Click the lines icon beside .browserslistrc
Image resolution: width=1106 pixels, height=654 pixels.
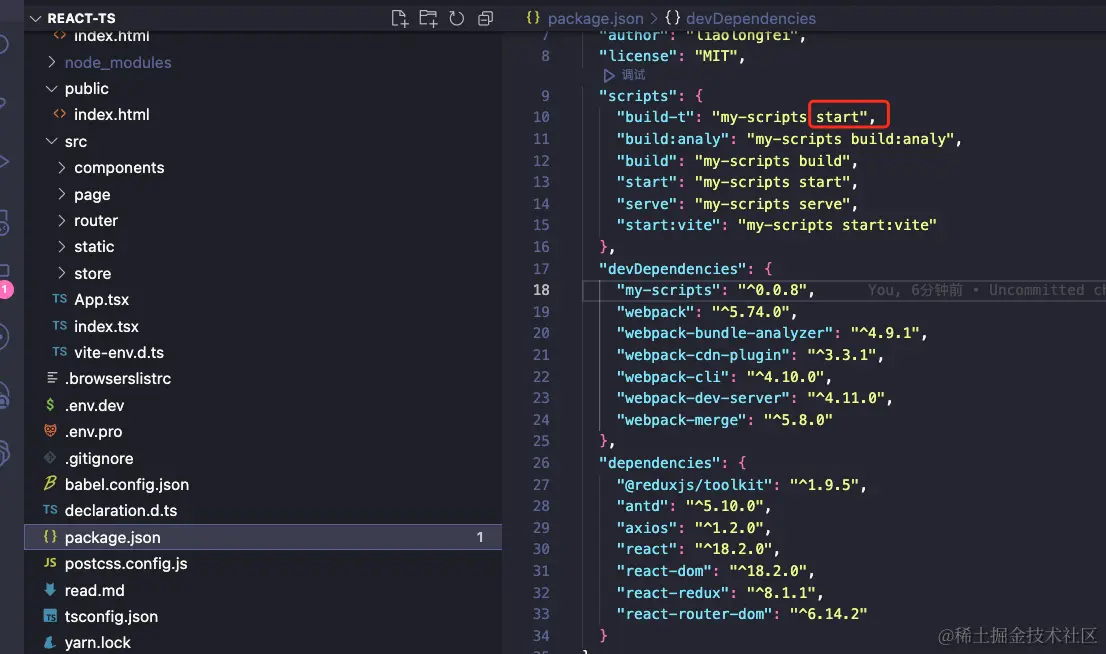coord(51,378)
